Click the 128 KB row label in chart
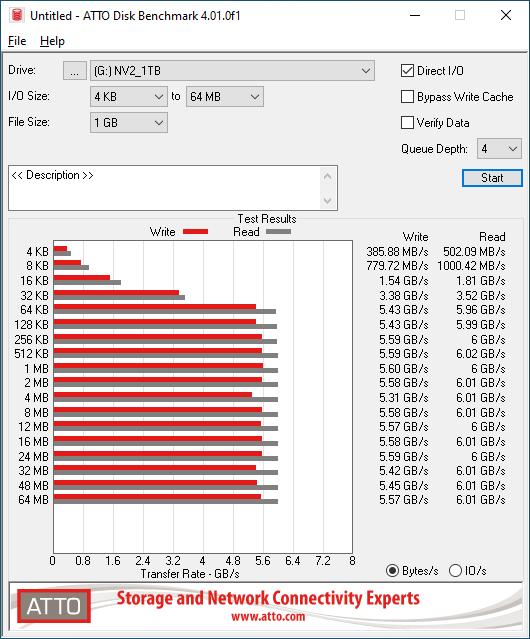Screen dimensions: 530x639 tap(31, 325)
